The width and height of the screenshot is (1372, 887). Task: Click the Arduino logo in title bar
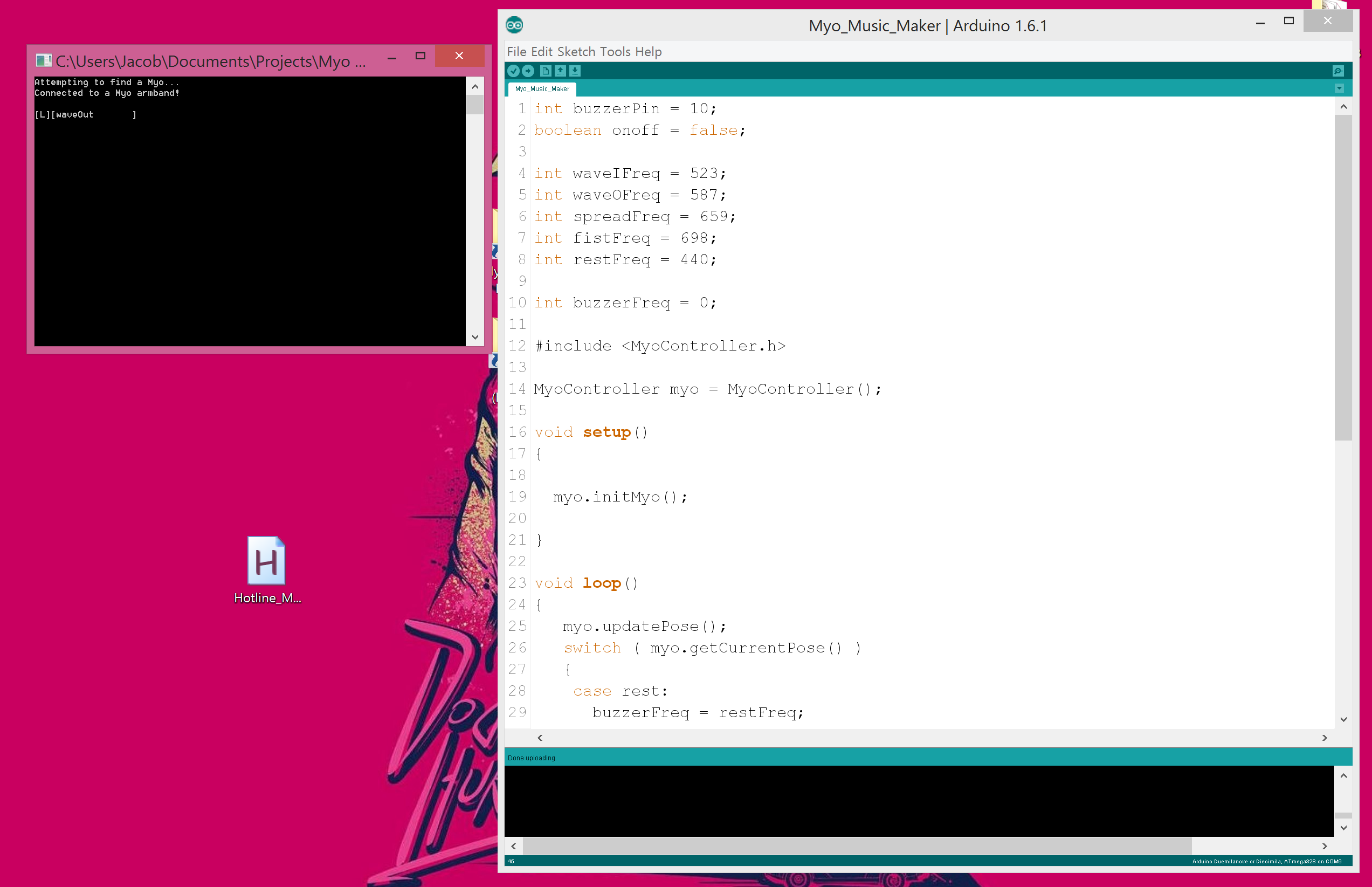click(514, 25)
